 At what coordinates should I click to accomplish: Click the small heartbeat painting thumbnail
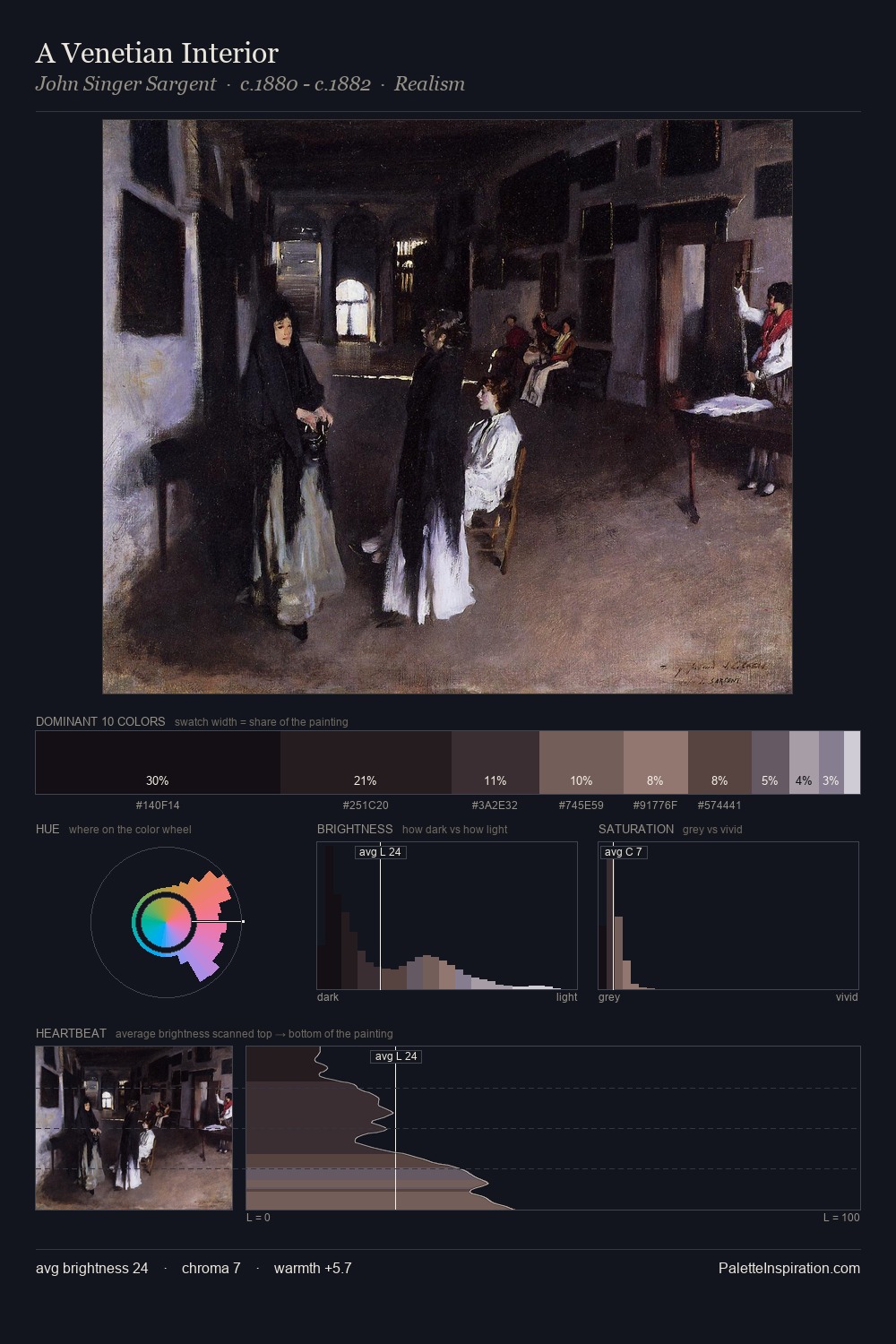pyautogui.click(x=134, y=1128)
